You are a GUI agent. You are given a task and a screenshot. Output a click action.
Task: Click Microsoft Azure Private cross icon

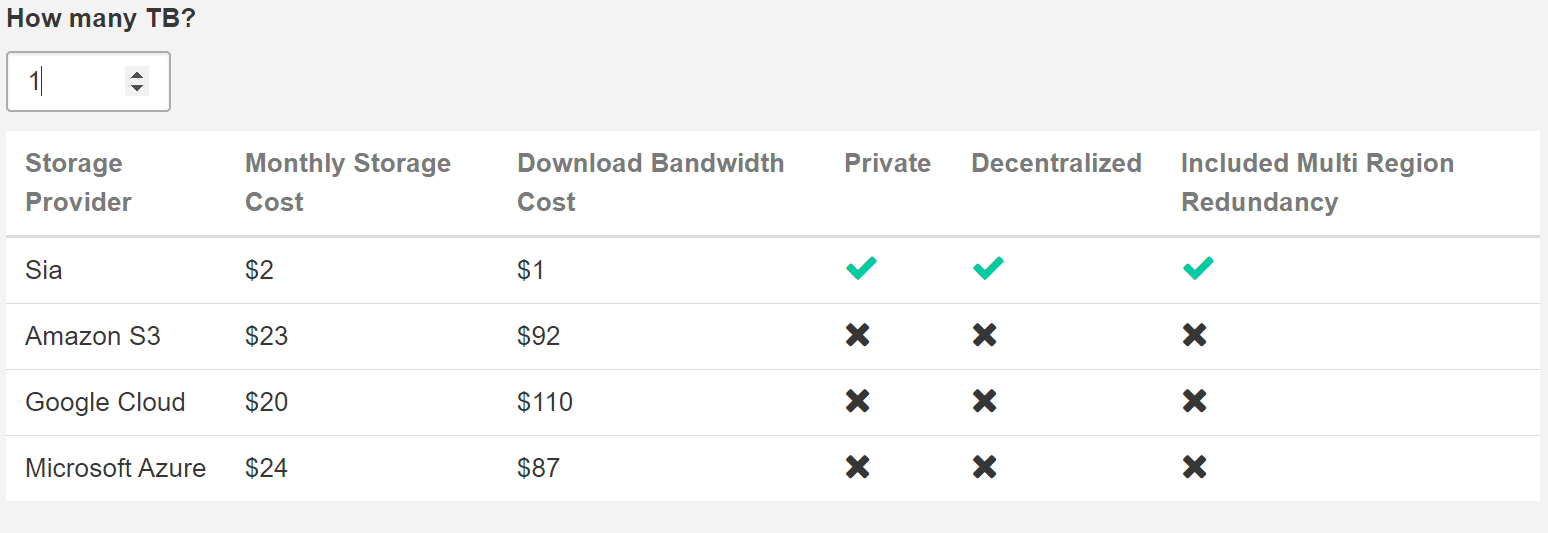click(857, 467)
